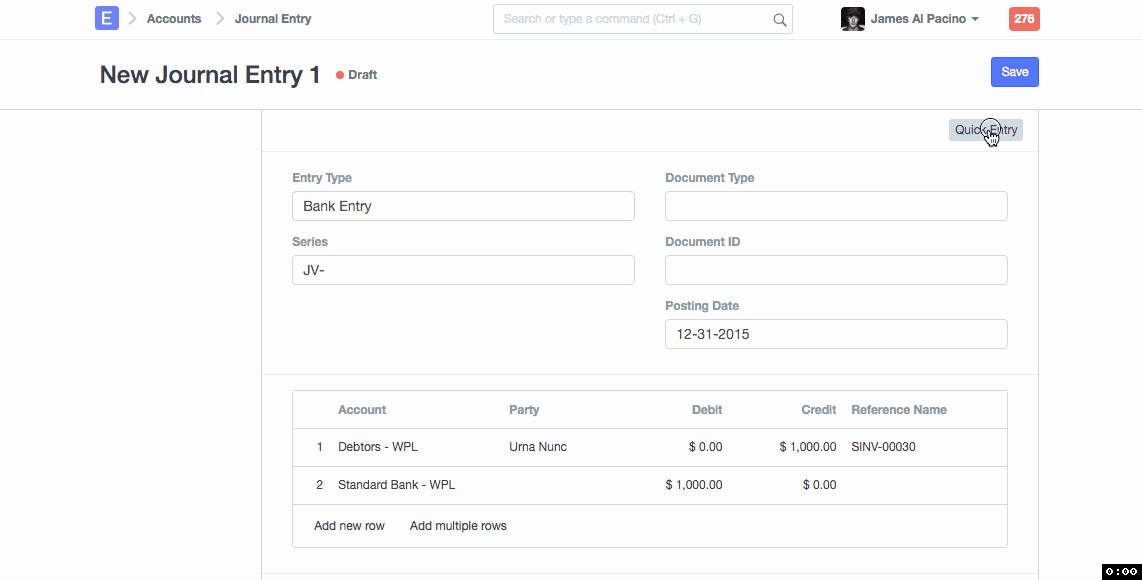Click the Posting Date field
The width and height of the screenshot is (1142, 580).
coord(836,334)
